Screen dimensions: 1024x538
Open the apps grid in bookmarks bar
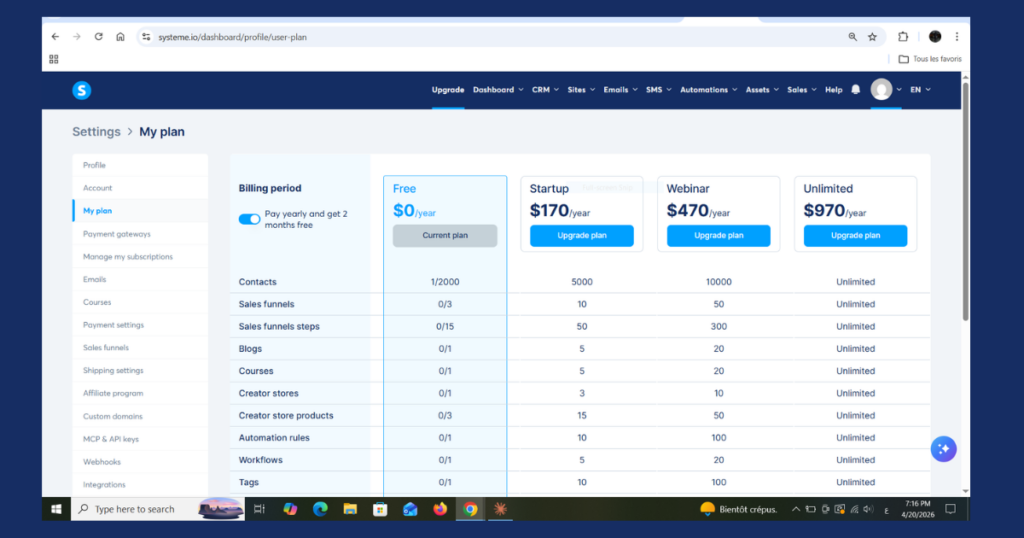(x=54, y=59)
